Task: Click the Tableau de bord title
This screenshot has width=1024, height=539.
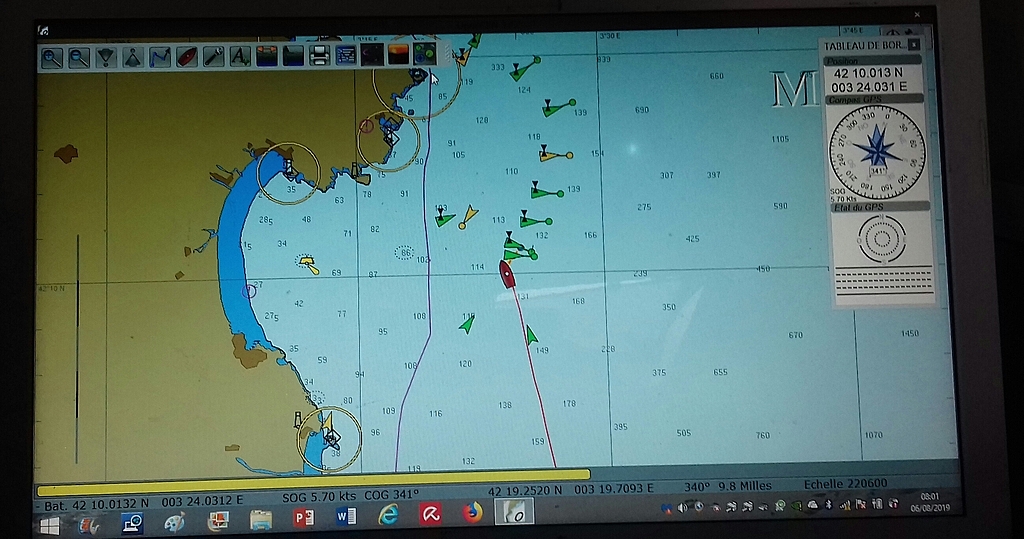Action: tap(863, 46)
